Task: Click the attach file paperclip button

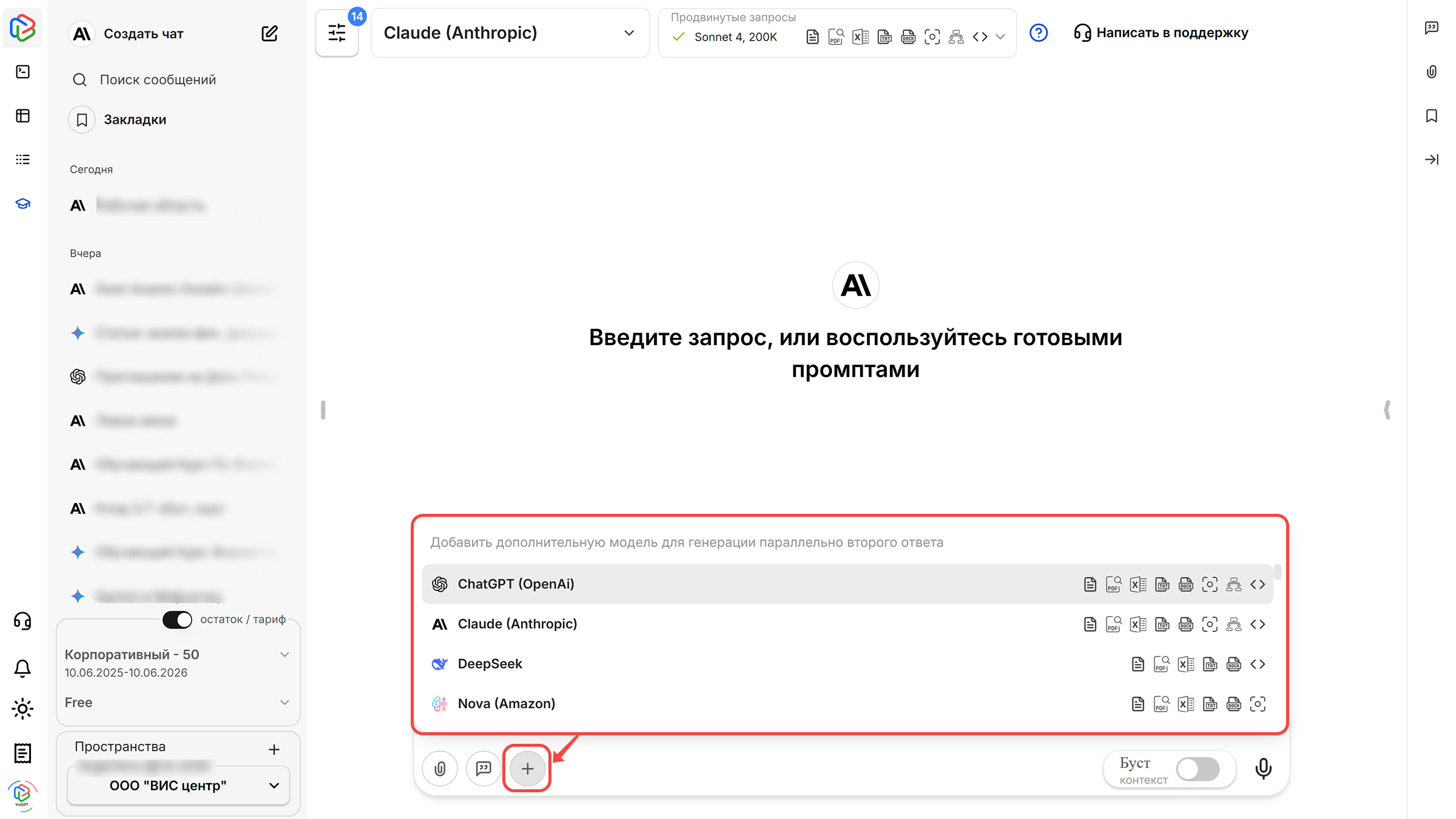Action: click(x=440, y=769)
